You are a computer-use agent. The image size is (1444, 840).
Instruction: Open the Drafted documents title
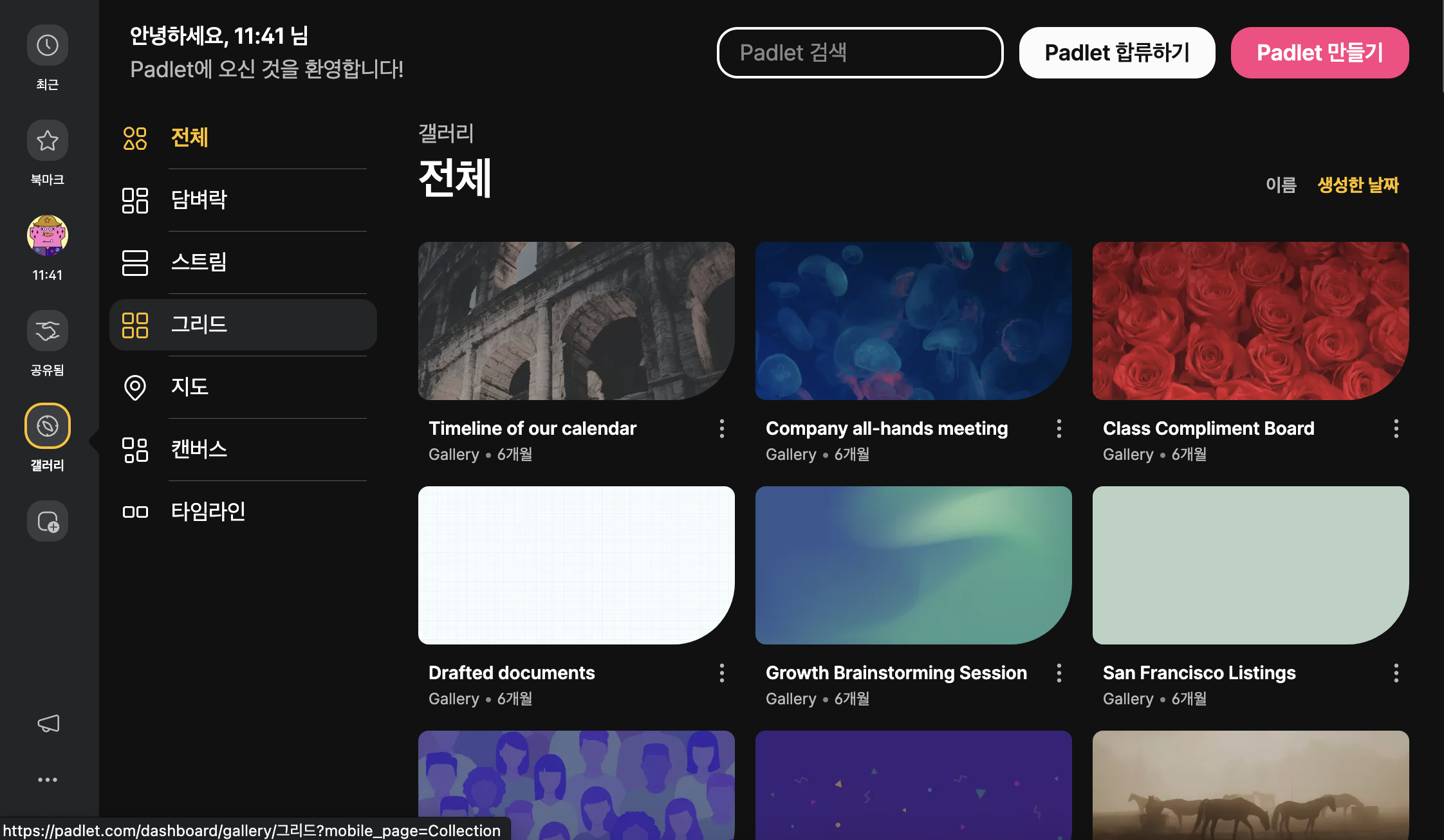pyautogui.click(x=512, y=673)
